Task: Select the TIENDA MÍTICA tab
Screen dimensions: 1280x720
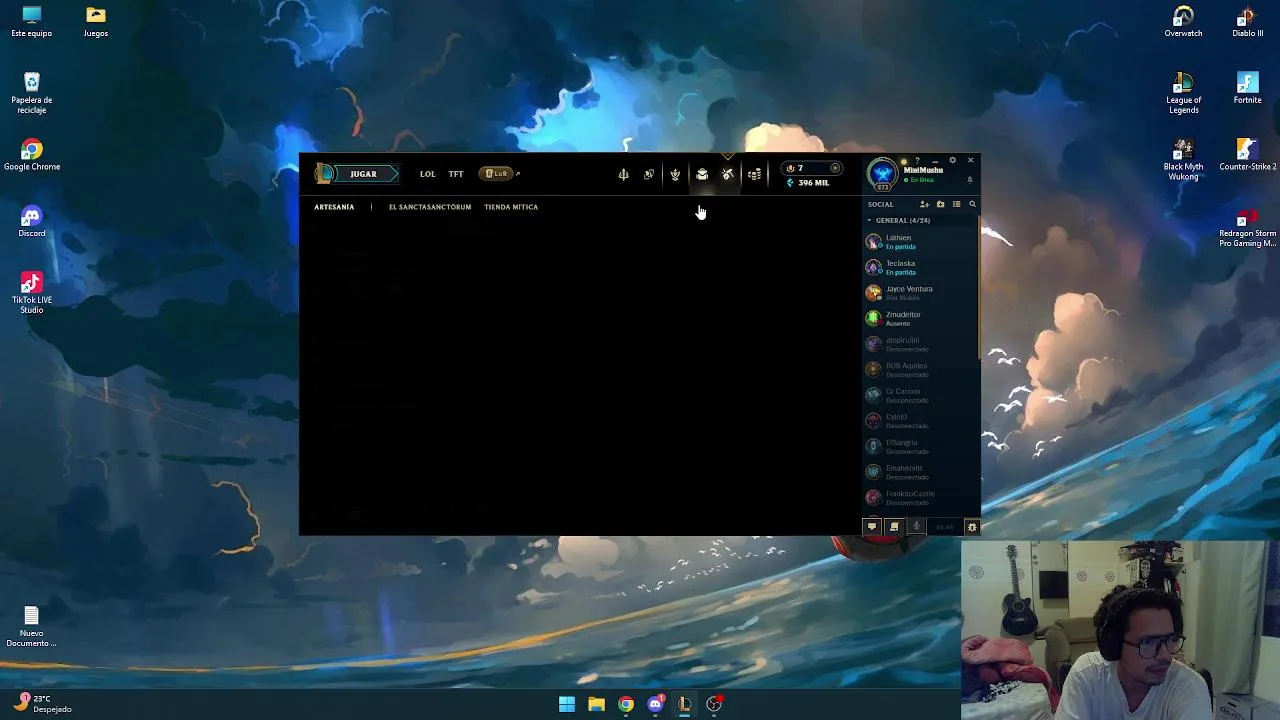Action: (x=511, y=207)
